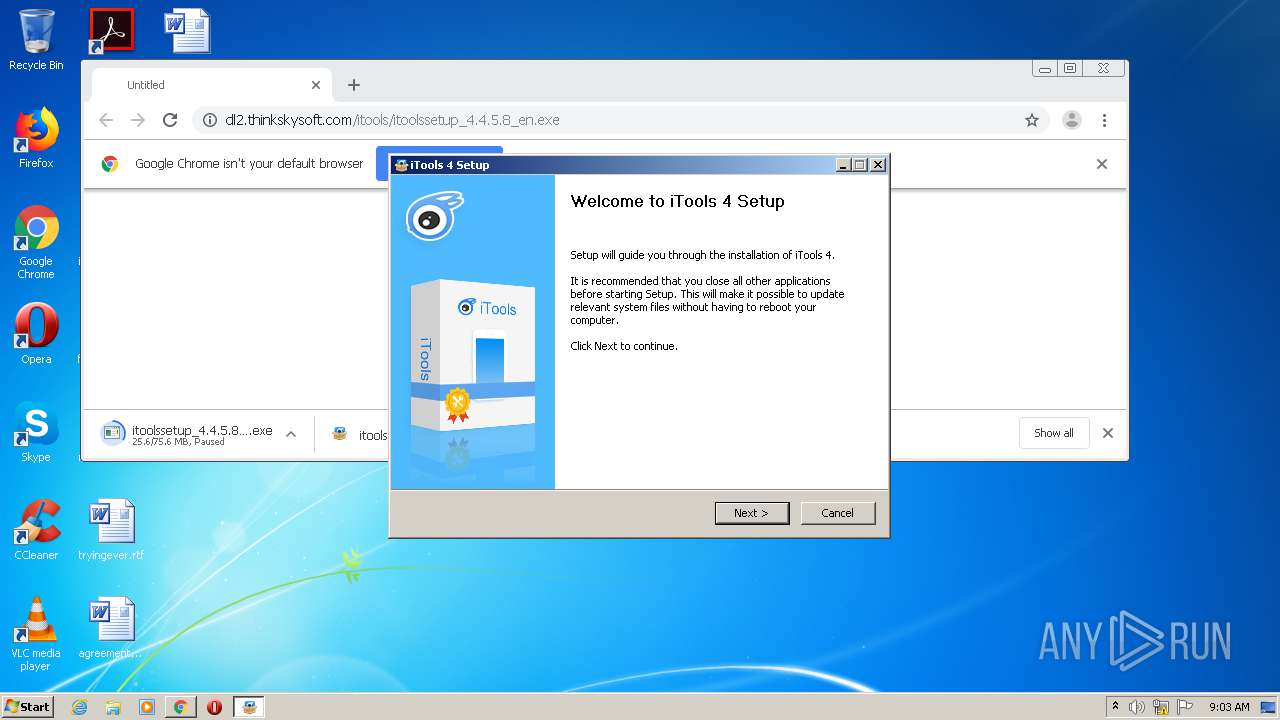Show hidden system tray icons
Screen dimensions: 1280x720
1115,707
